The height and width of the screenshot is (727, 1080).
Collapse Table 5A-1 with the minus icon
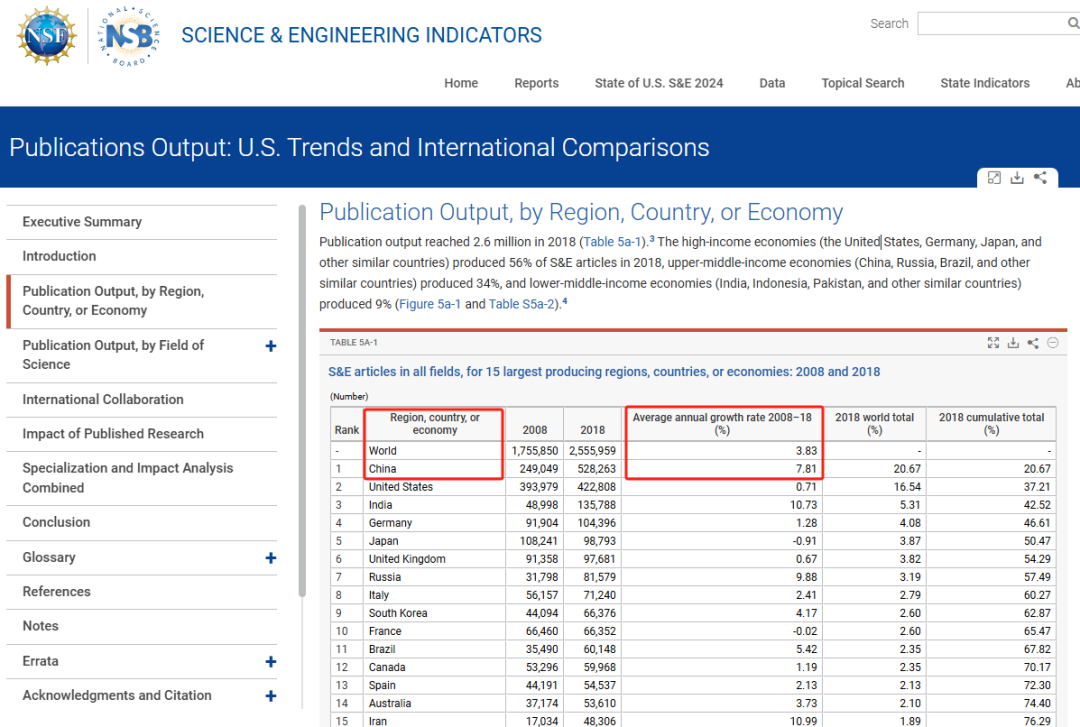click(x=1052, y=342)
